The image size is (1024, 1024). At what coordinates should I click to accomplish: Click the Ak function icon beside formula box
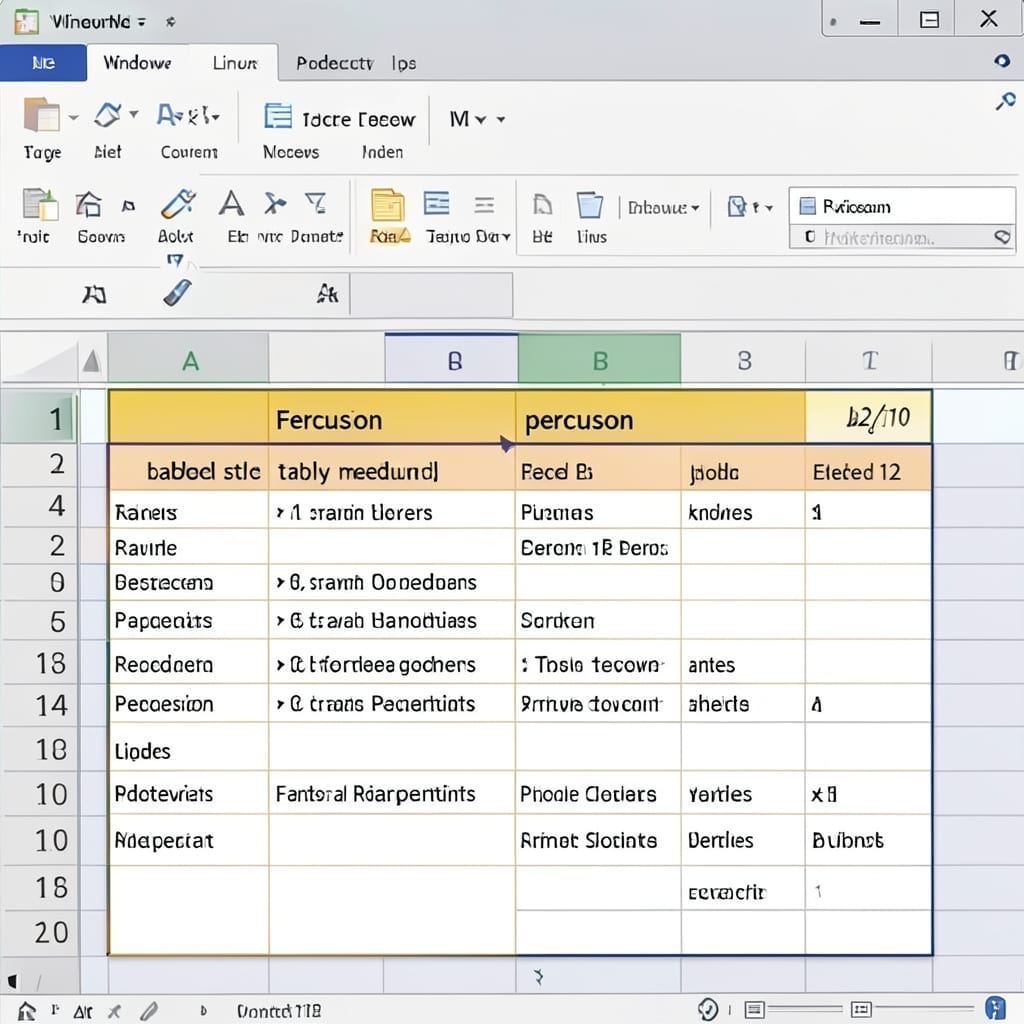(327, 294)
